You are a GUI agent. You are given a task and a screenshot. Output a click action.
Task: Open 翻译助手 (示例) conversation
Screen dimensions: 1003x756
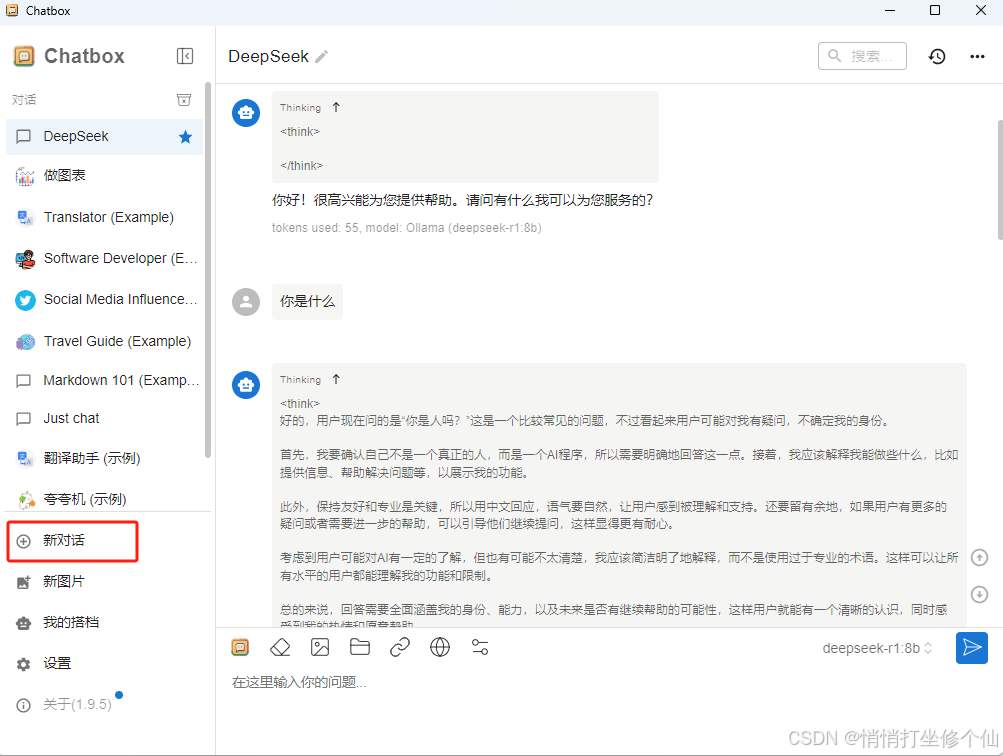[104, 458]
